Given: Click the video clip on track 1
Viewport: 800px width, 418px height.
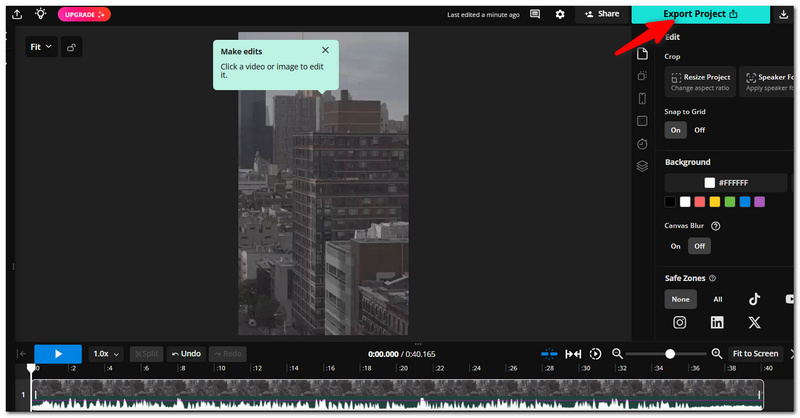Looking at the screenshot, I should 397,395.
